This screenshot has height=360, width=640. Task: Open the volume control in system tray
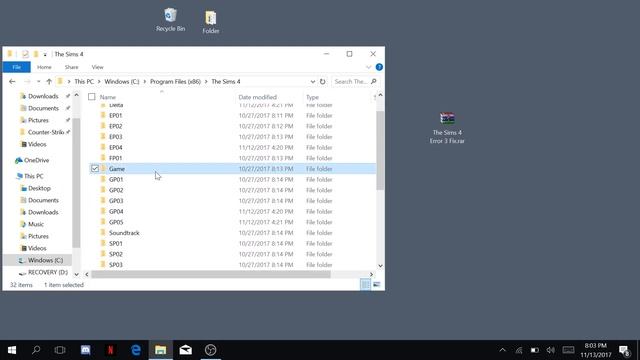(551, 350)
